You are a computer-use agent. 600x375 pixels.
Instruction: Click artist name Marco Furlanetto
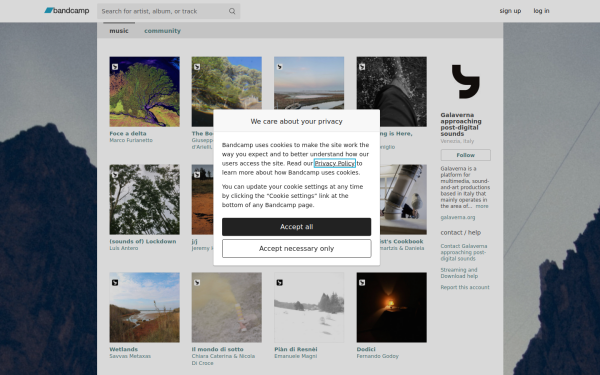pos(131,140)
